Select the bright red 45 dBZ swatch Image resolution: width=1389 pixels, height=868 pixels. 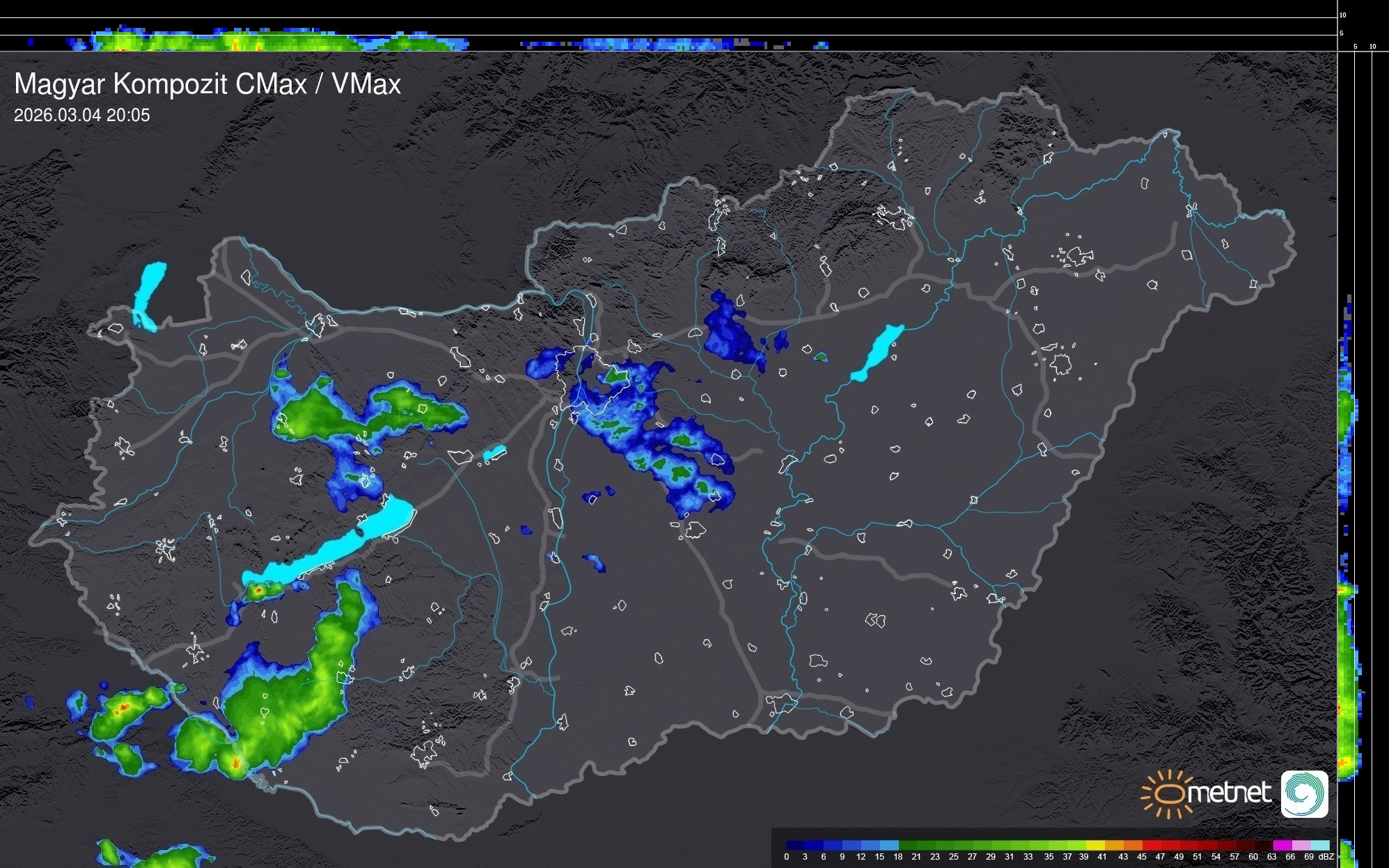click(x=1151, y=845)
